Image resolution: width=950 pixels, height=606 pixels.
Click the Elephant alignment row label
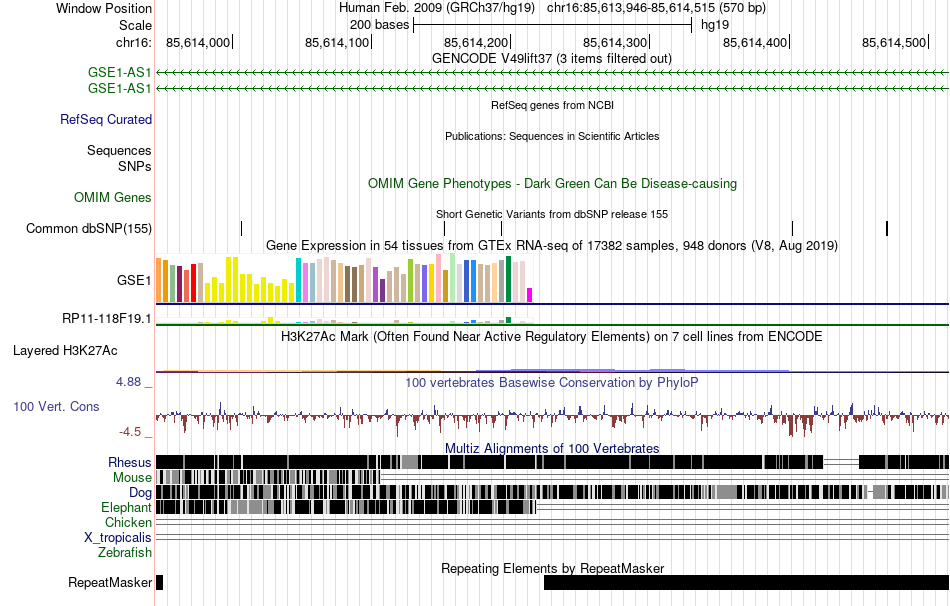click(x=126, y=508)
